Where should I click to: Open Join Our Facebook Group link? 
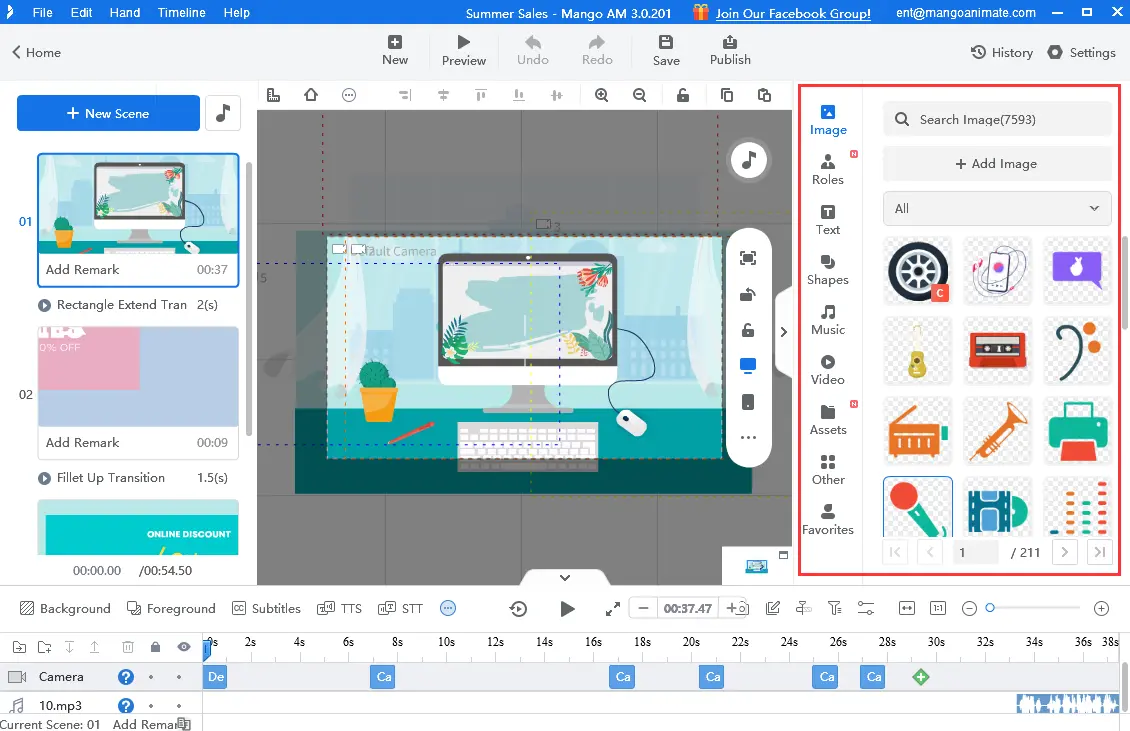[793, 13]
